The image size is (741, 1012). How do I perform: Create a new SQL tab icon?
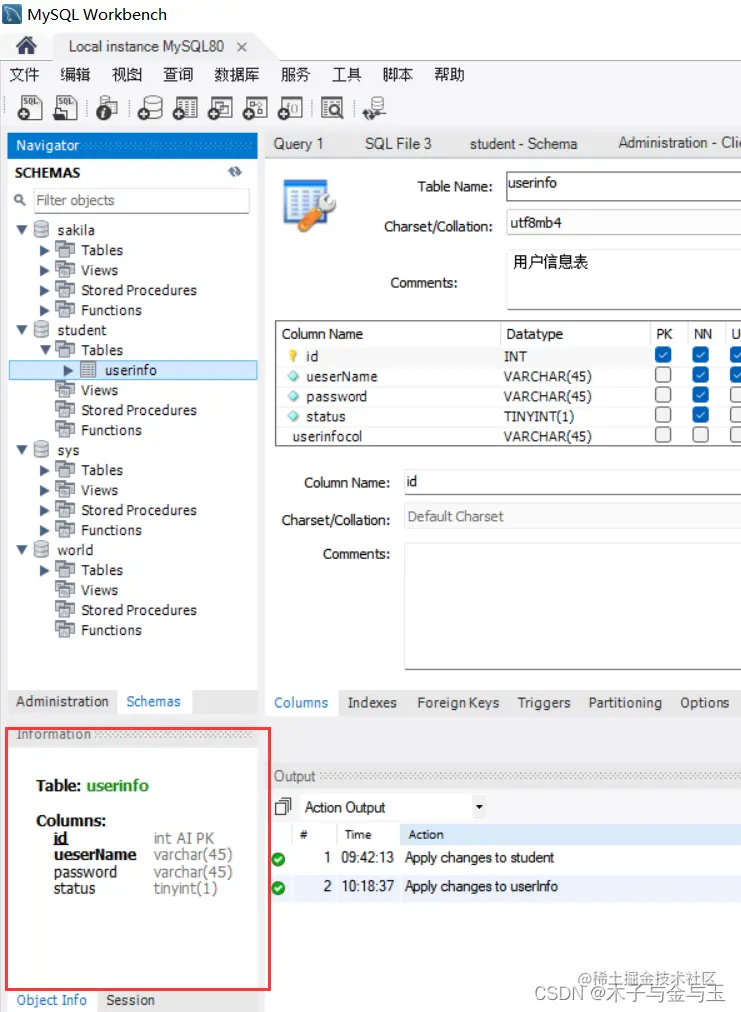click(30, 108)
